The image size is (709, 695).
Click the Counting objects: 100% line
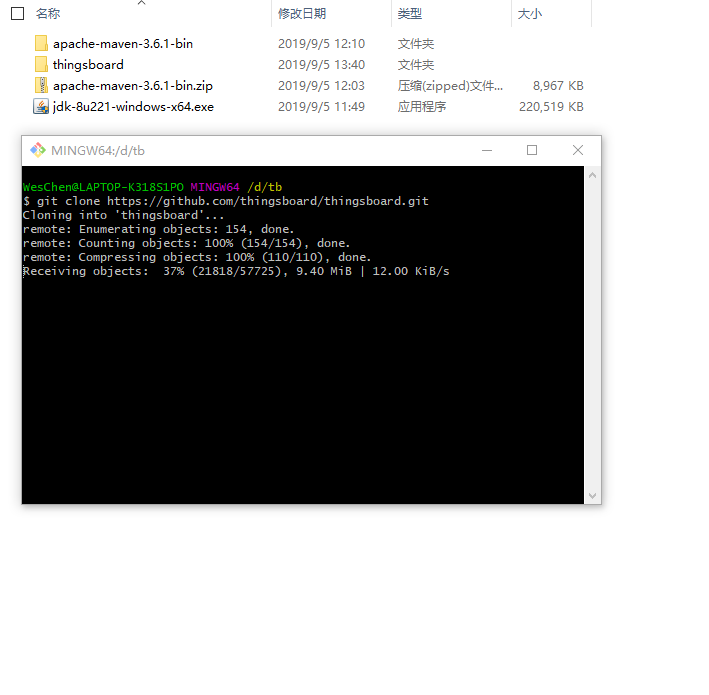click(x=186, y=243)
